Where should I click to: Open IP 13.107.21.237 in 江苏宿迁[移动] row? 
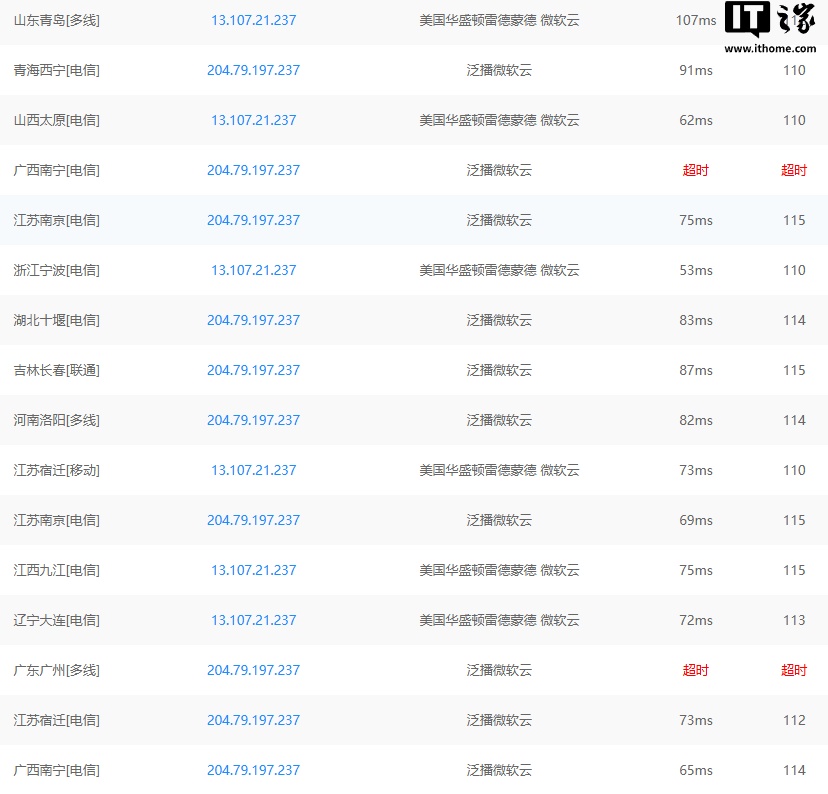[x=253, y=470]
